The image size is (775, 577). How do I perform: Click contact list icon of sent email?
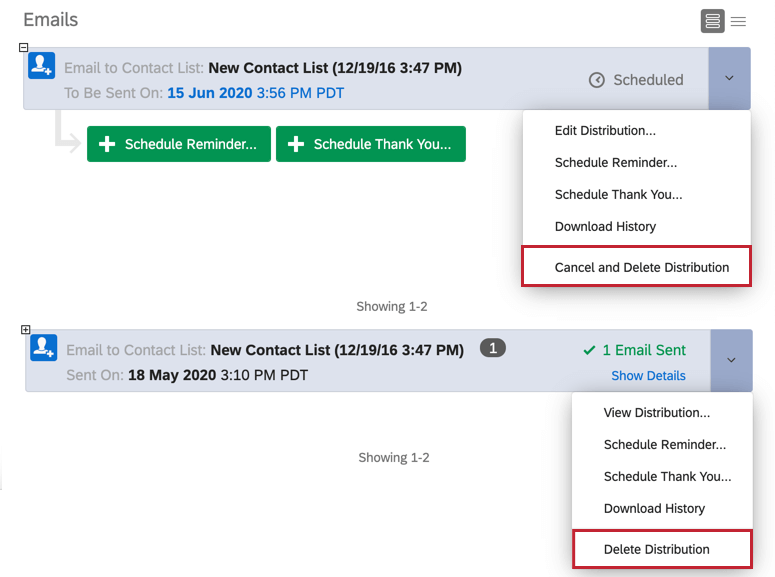[43, 348]
